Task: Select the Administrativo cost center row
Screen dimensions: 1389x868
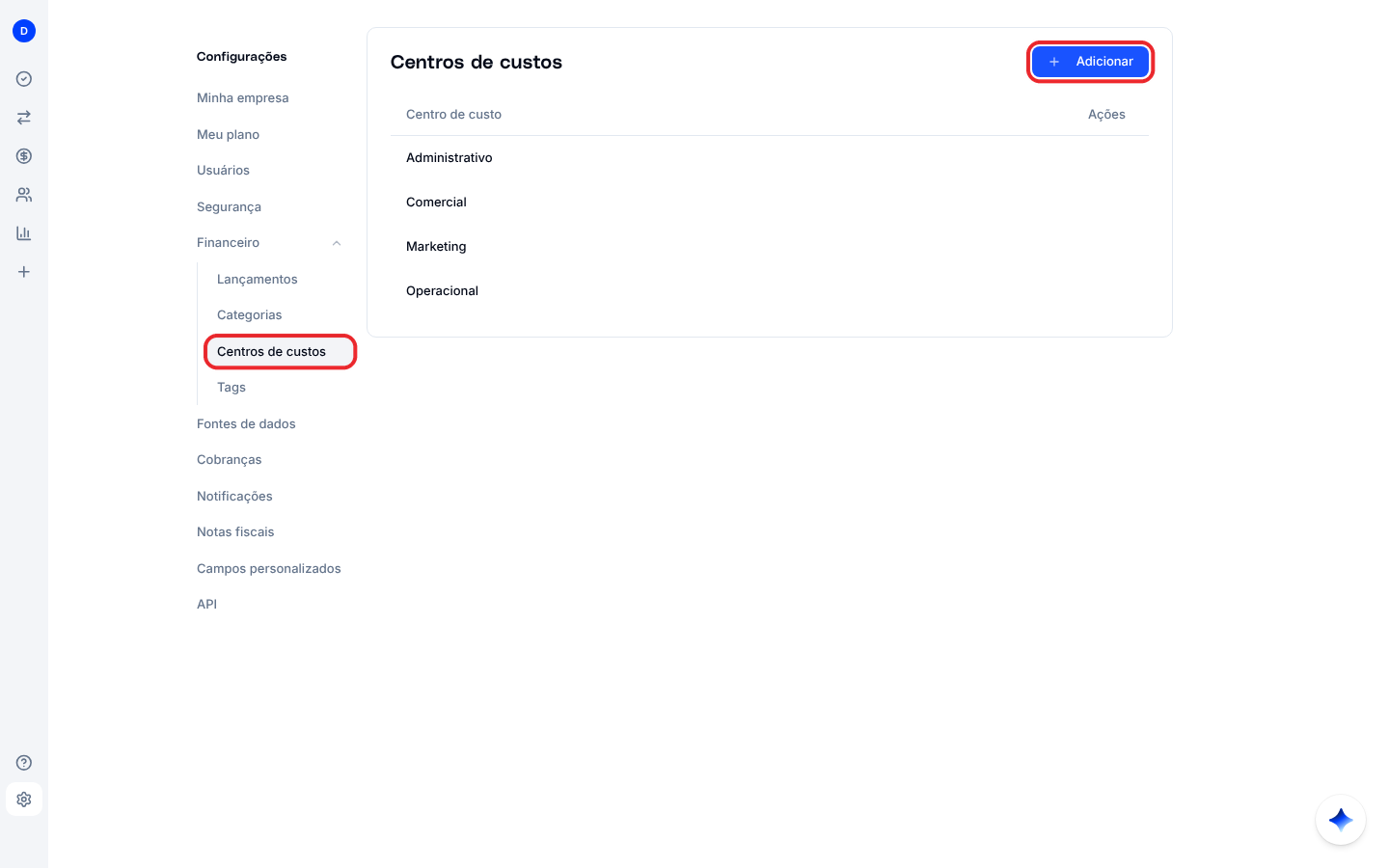Action: (770, 158)
